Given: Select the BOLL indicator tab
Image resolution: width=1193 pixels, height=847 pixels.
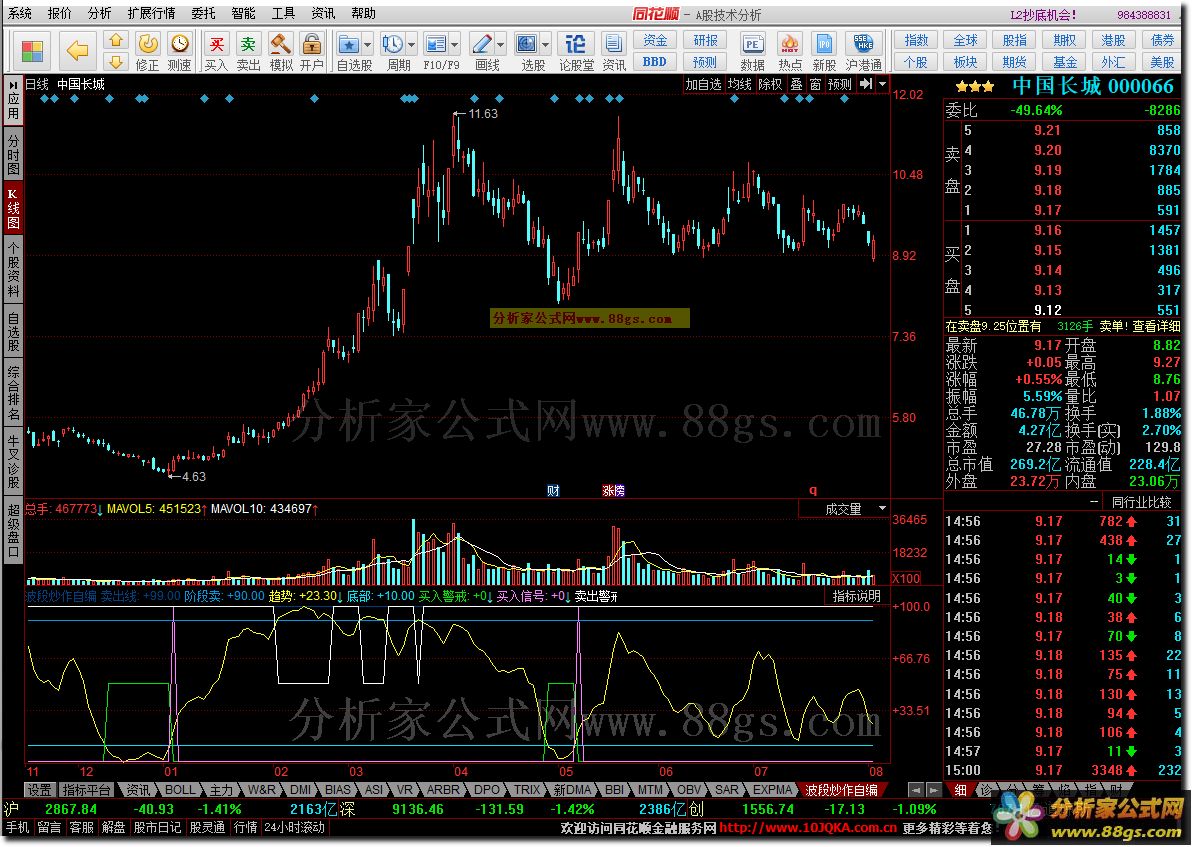Looking at the screenshot, I should 180,790.
